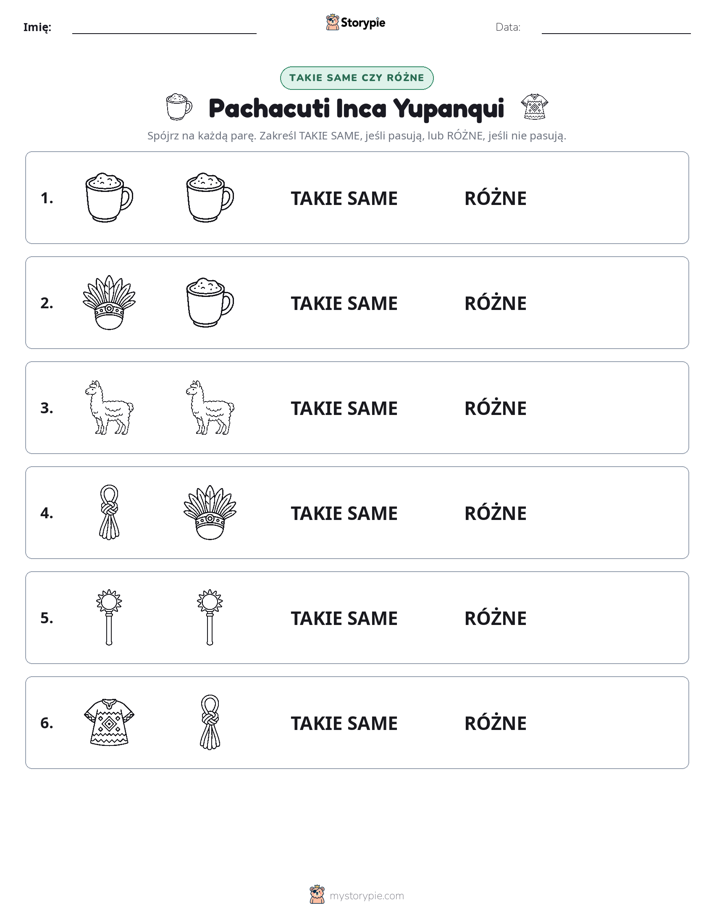This screenshot has height=924, width=714.
Task: Select TAKIE SAME for pair 3
Action: [x=344, y=408]
